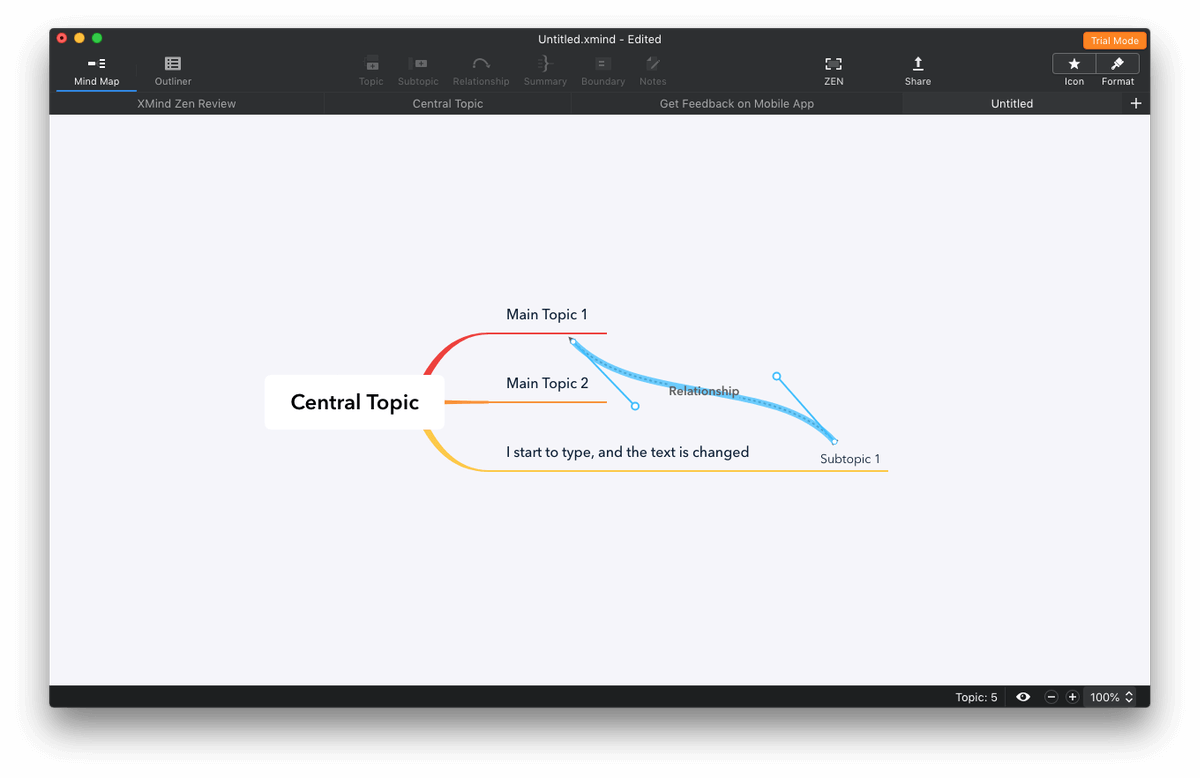Add a Boundary from the toolbar
The height and width of the screenshot is (778, 1200).
pyautogui.click(x=603, y=70)
